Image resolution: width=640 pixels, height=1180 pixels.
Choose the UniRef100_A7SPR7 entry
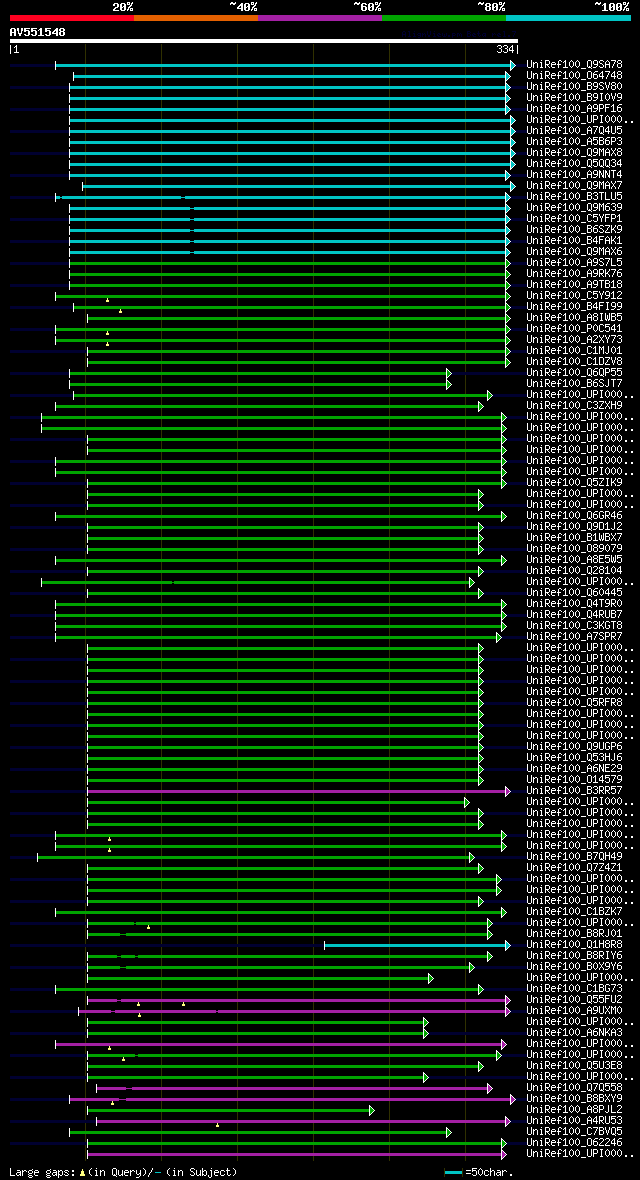point(574,636)
